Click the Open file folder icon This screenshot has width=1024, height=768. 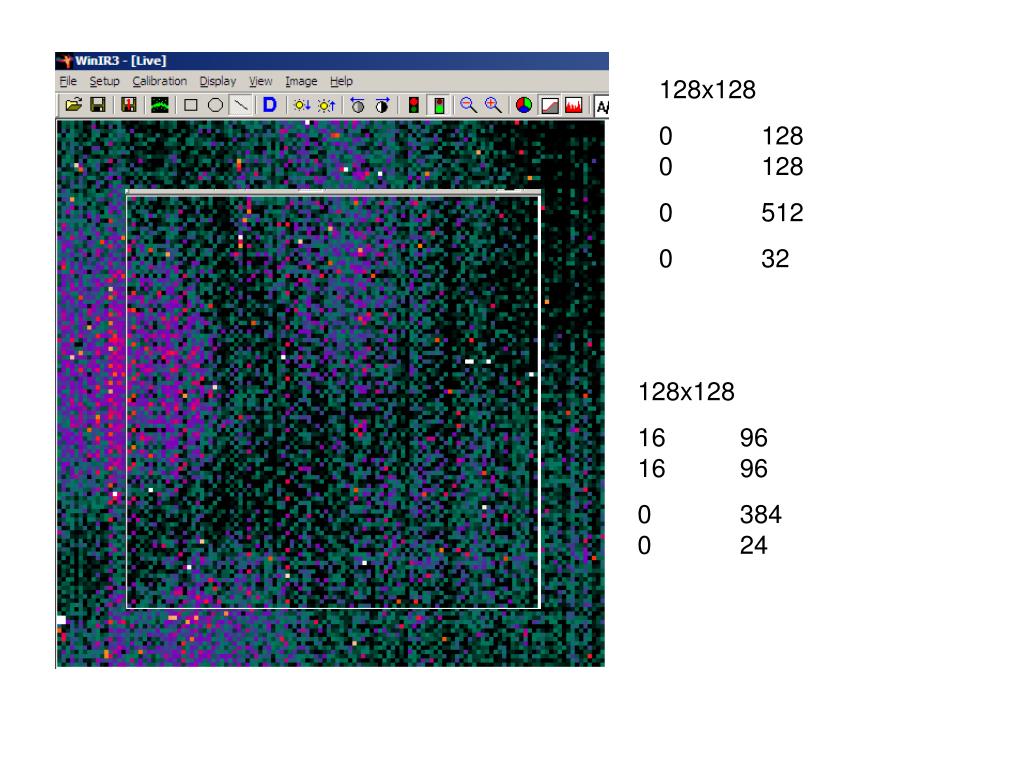point(73,105)
